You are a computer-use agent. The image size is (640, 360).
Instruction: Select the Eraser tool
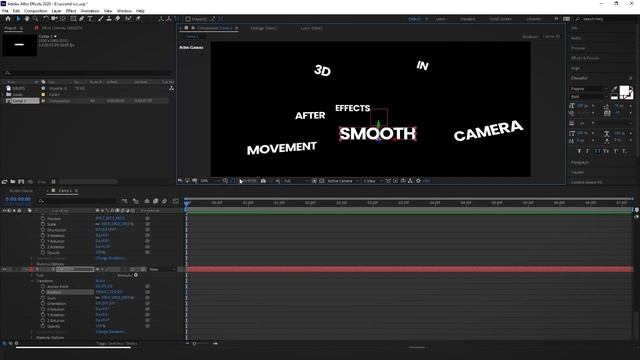118,19
